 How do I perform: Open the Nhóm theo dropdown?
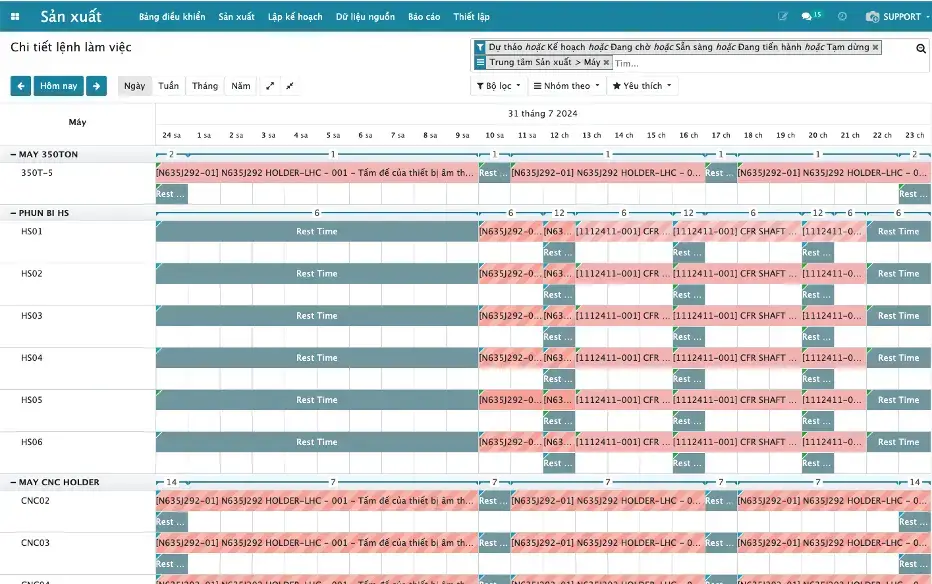point(566,86)
